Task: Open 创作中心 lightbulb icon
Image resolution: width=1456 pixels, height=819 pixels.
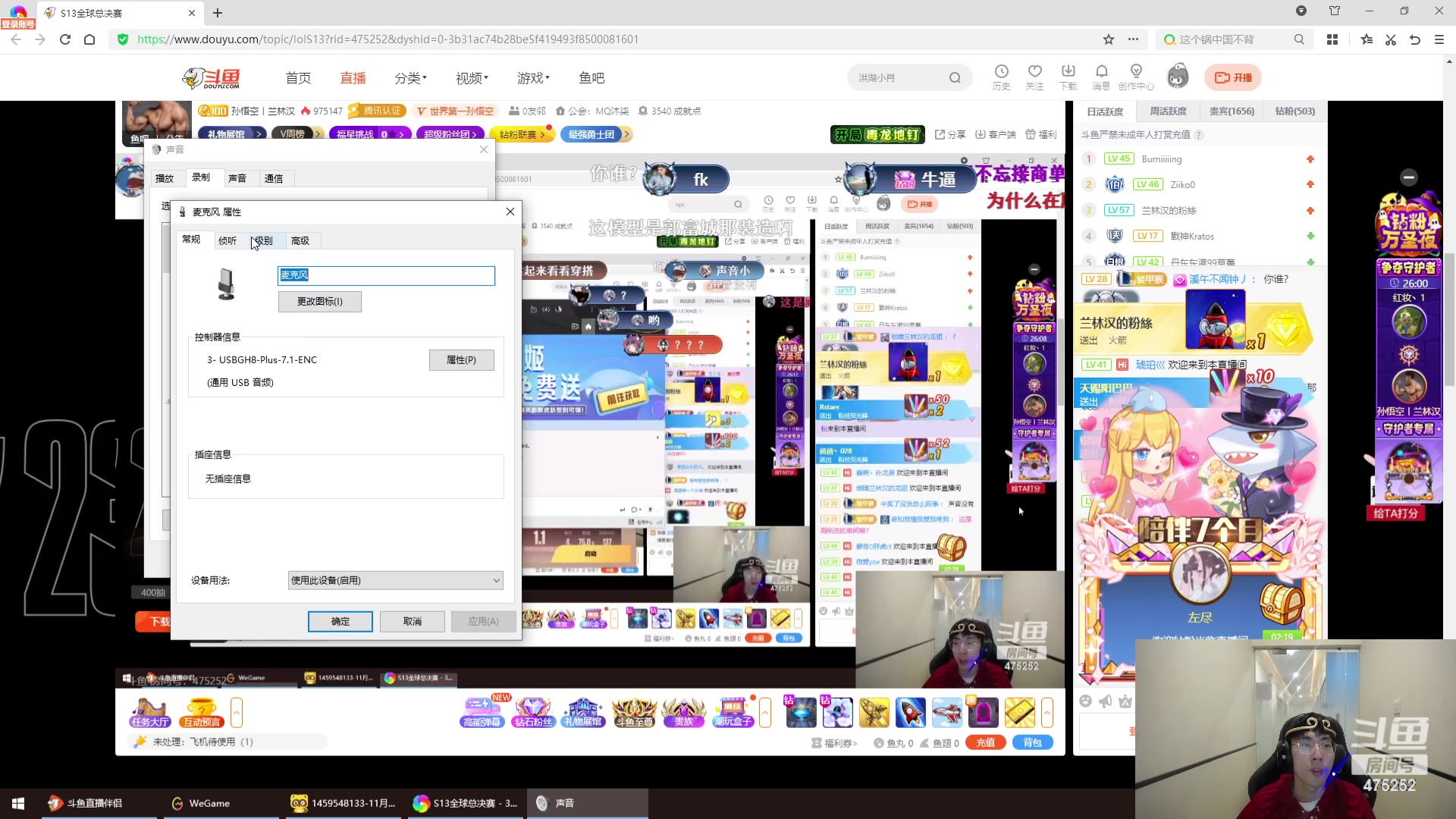Action: (1136, 77)
